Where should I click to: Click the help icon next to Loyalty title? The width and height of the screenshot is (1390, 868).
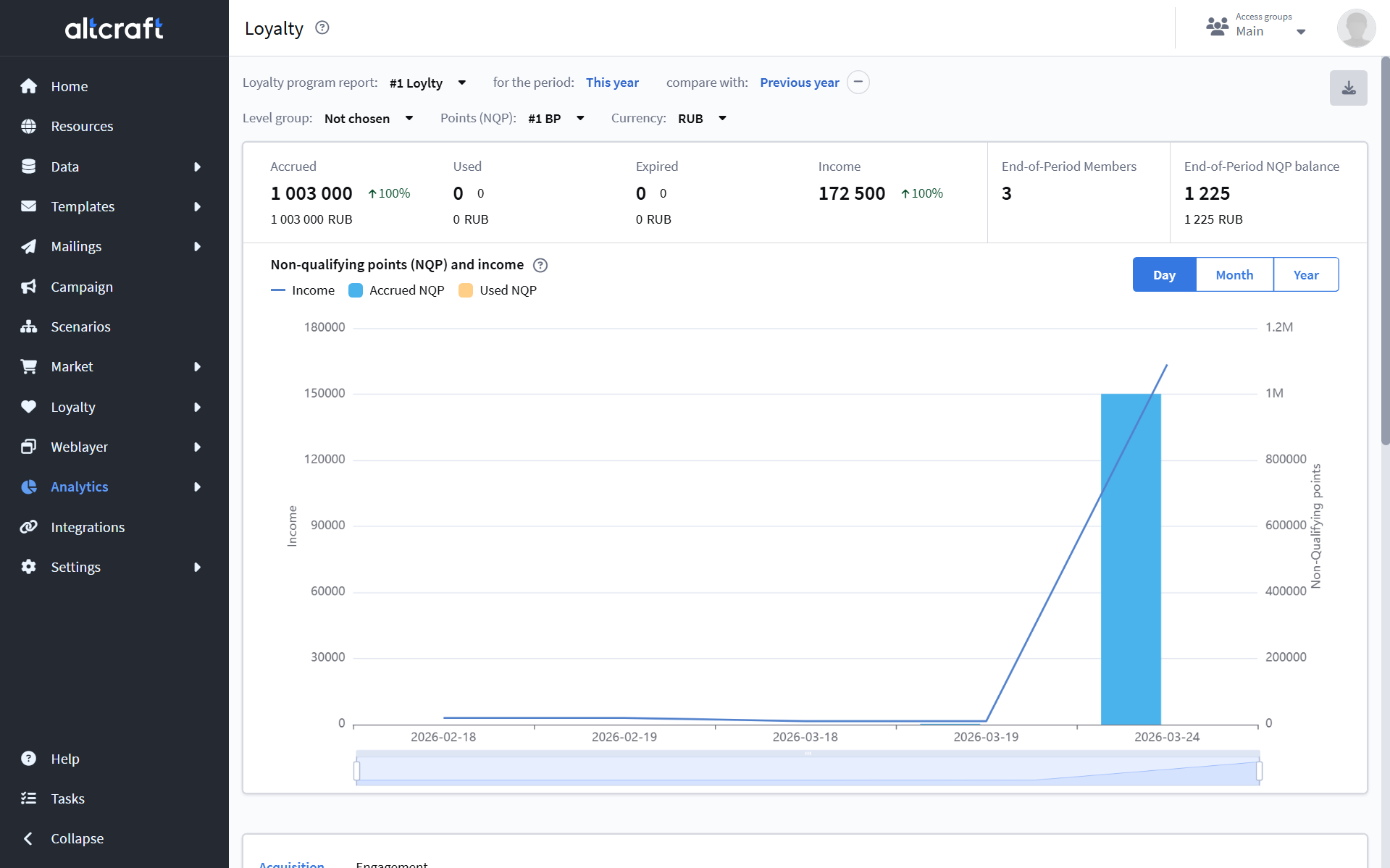pyautogui.click(x=322, y=28)
